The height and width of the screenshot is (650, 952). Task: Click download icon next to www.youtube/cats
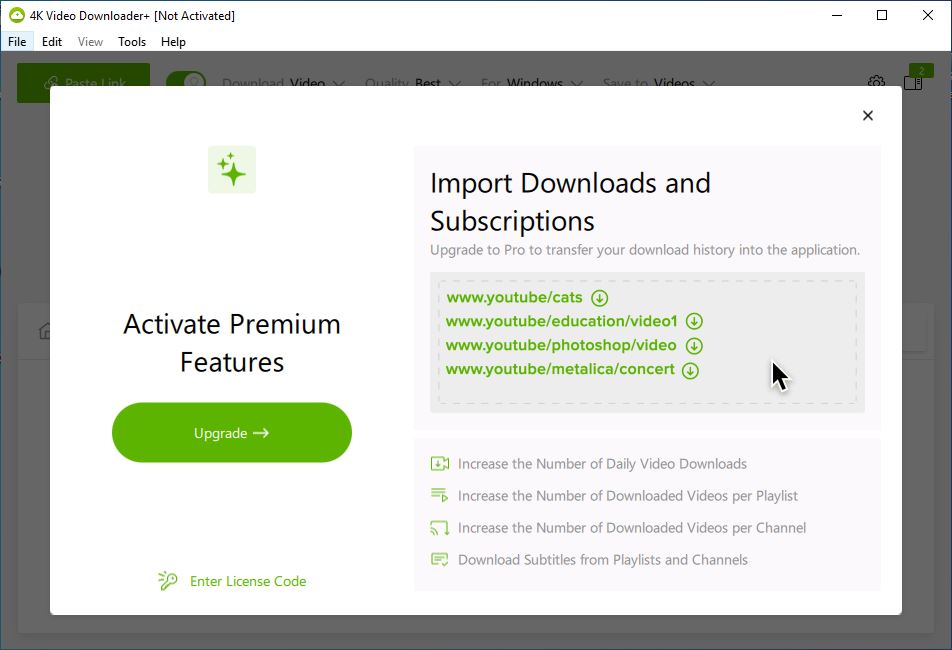599,298
